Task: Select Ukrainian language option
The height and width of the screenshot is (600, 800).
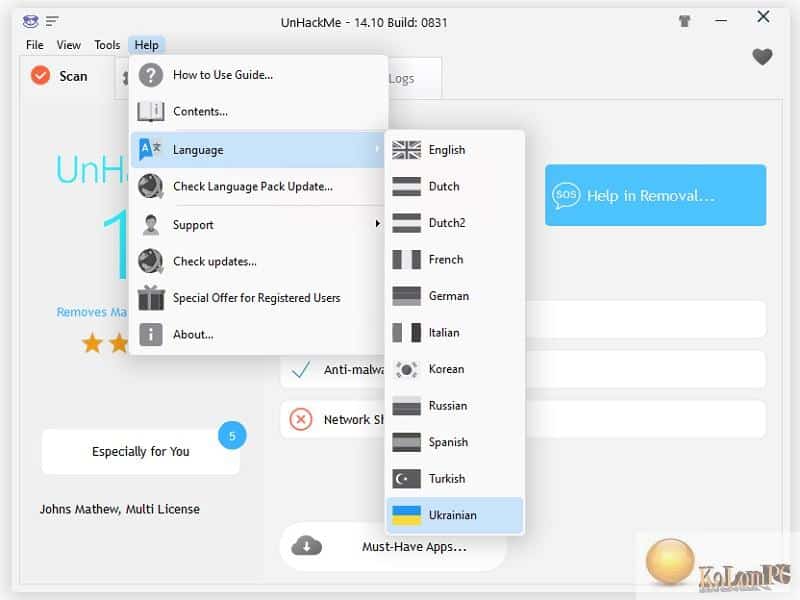Action: pos(455,515)
